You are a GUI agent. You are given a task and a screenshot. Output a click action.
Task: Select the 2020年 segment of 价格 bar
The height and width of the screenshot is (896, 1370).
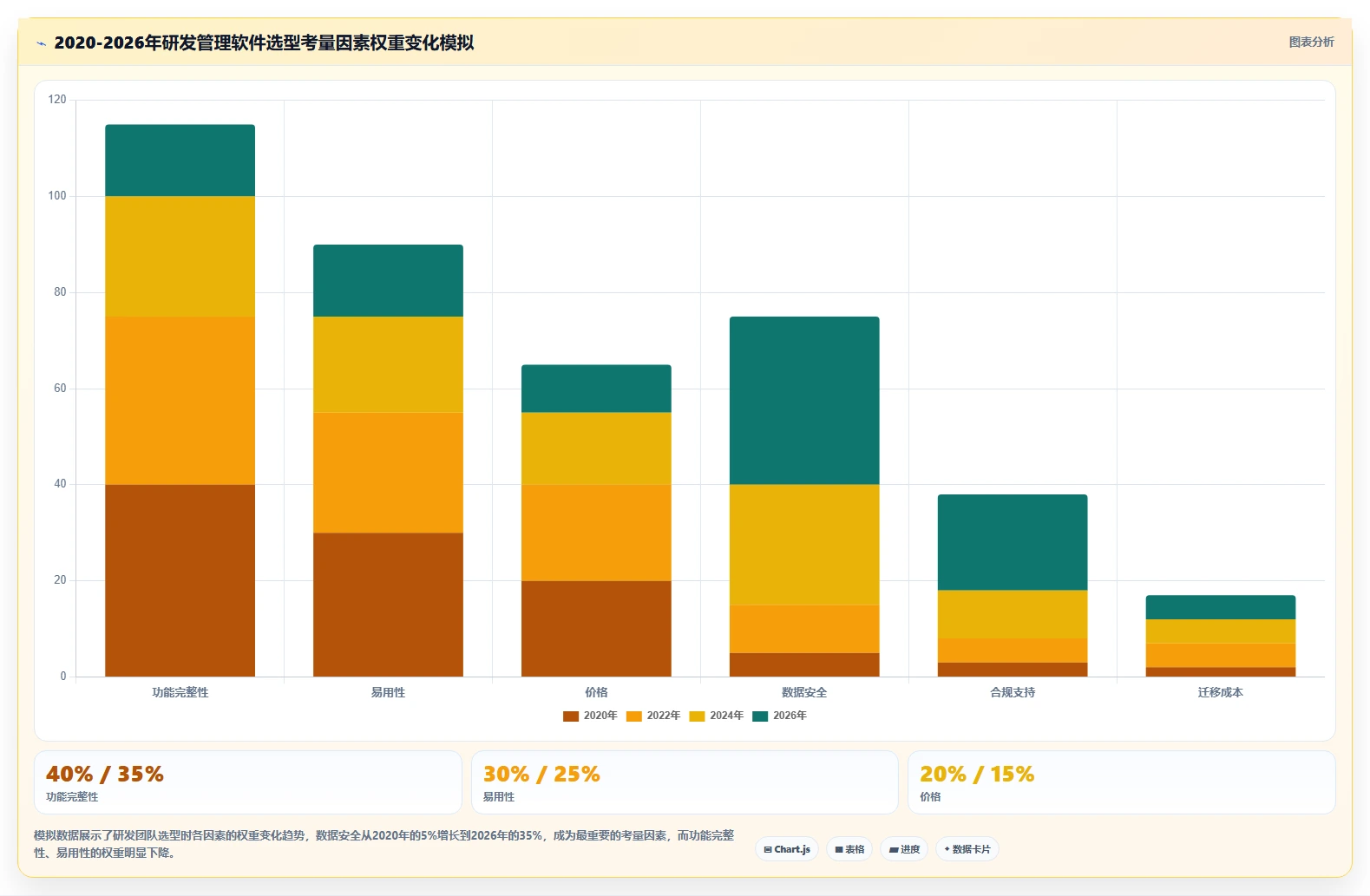[596, 629]
